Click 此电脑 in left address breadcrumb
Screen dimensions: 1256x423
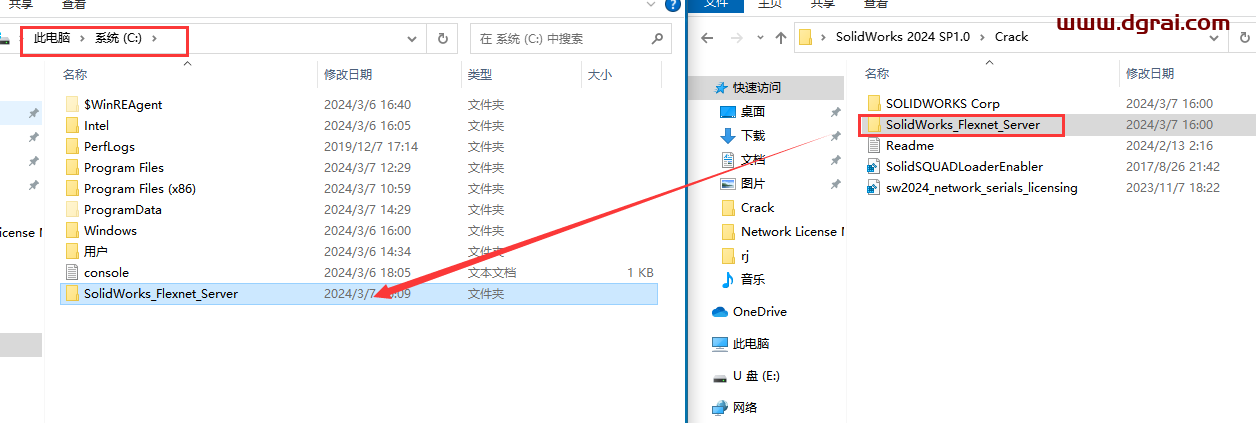[52, 38]
